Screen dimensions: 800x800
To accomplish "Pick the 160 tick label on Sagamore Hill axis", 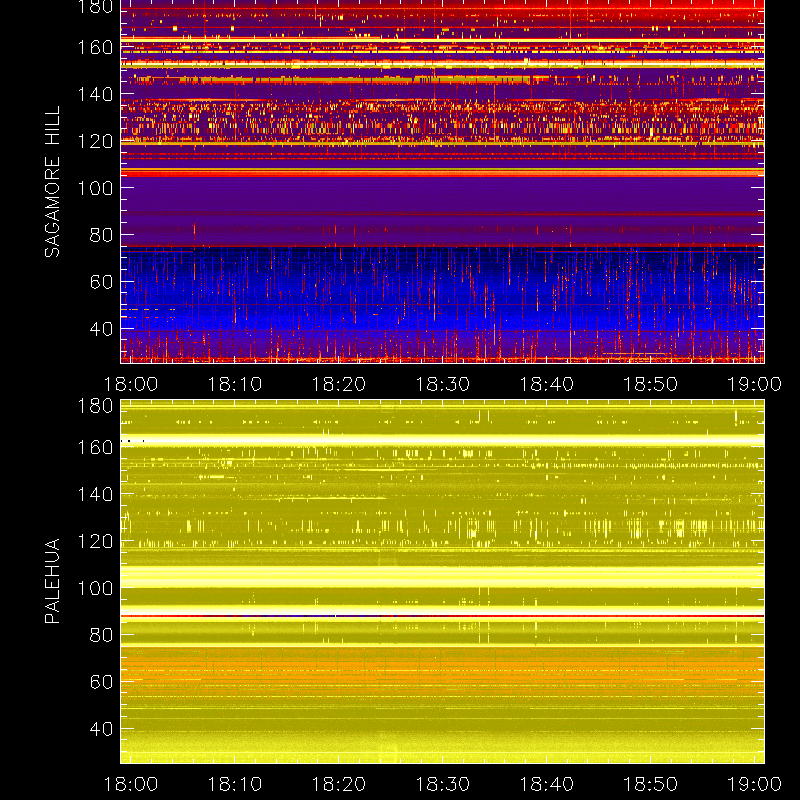I will 95,47.
